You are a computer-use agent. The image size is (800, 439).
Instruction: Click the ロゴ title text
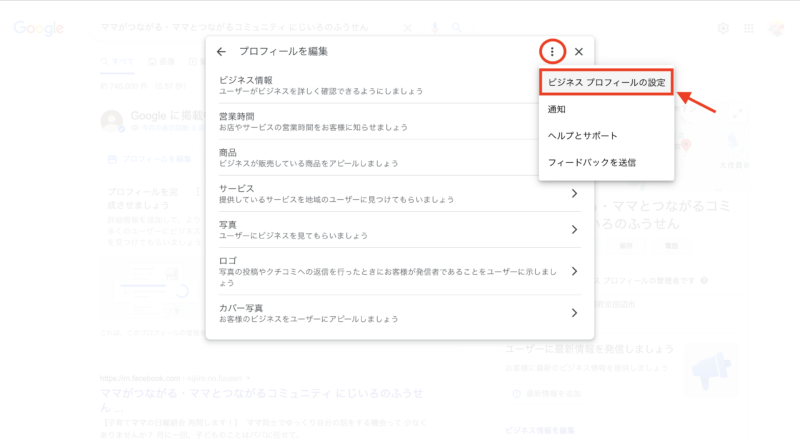pos(228,261)
